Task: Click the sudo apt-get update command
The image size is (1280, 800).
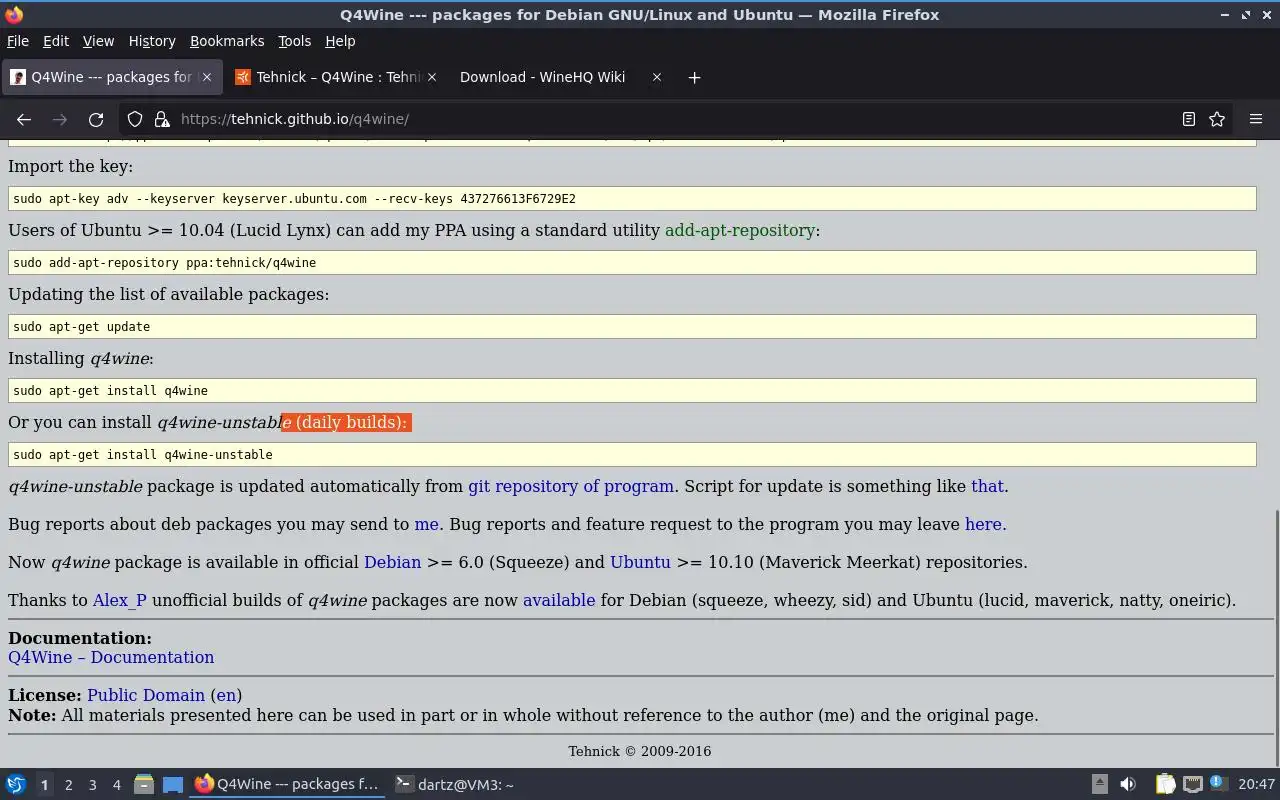Action: 632,327
